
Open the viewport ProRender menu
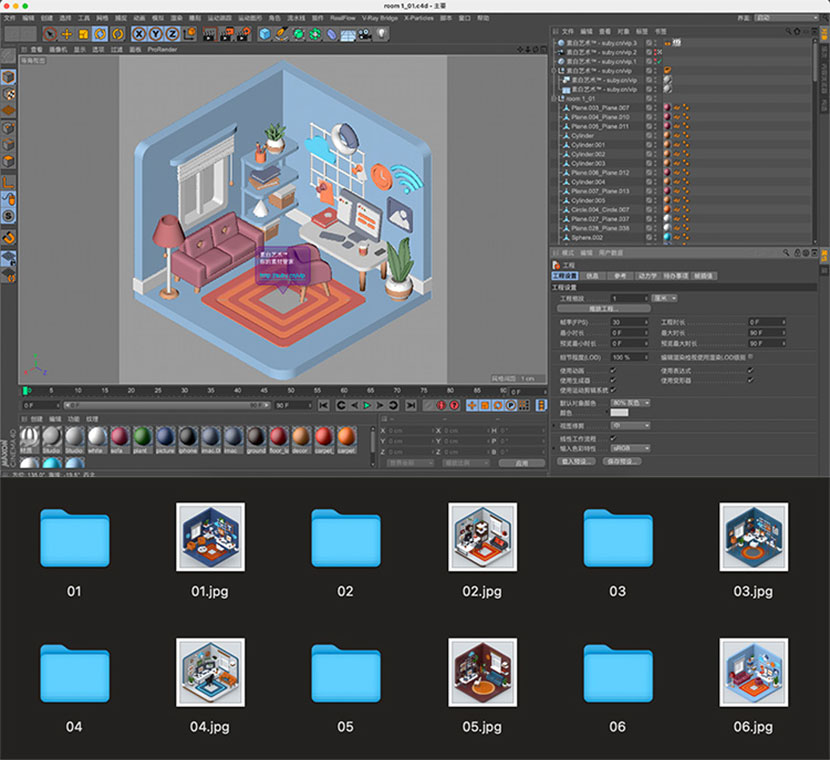[x=162, y=49]
